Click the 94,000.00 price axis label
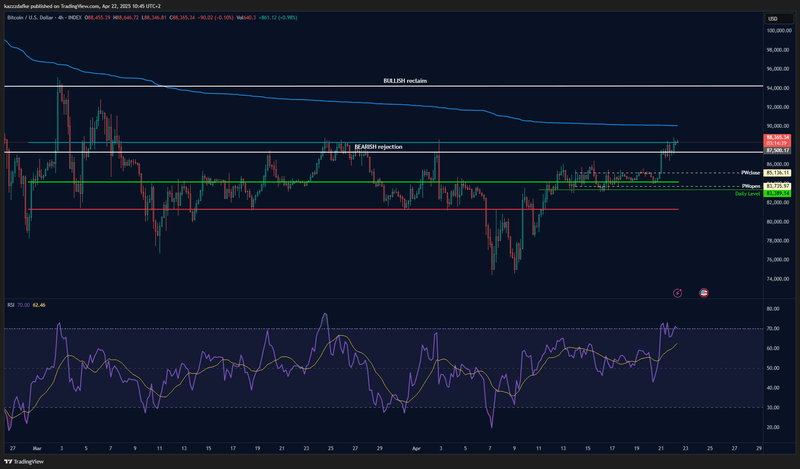The height and width of the screenshot is (469, 800). (780, 88)
